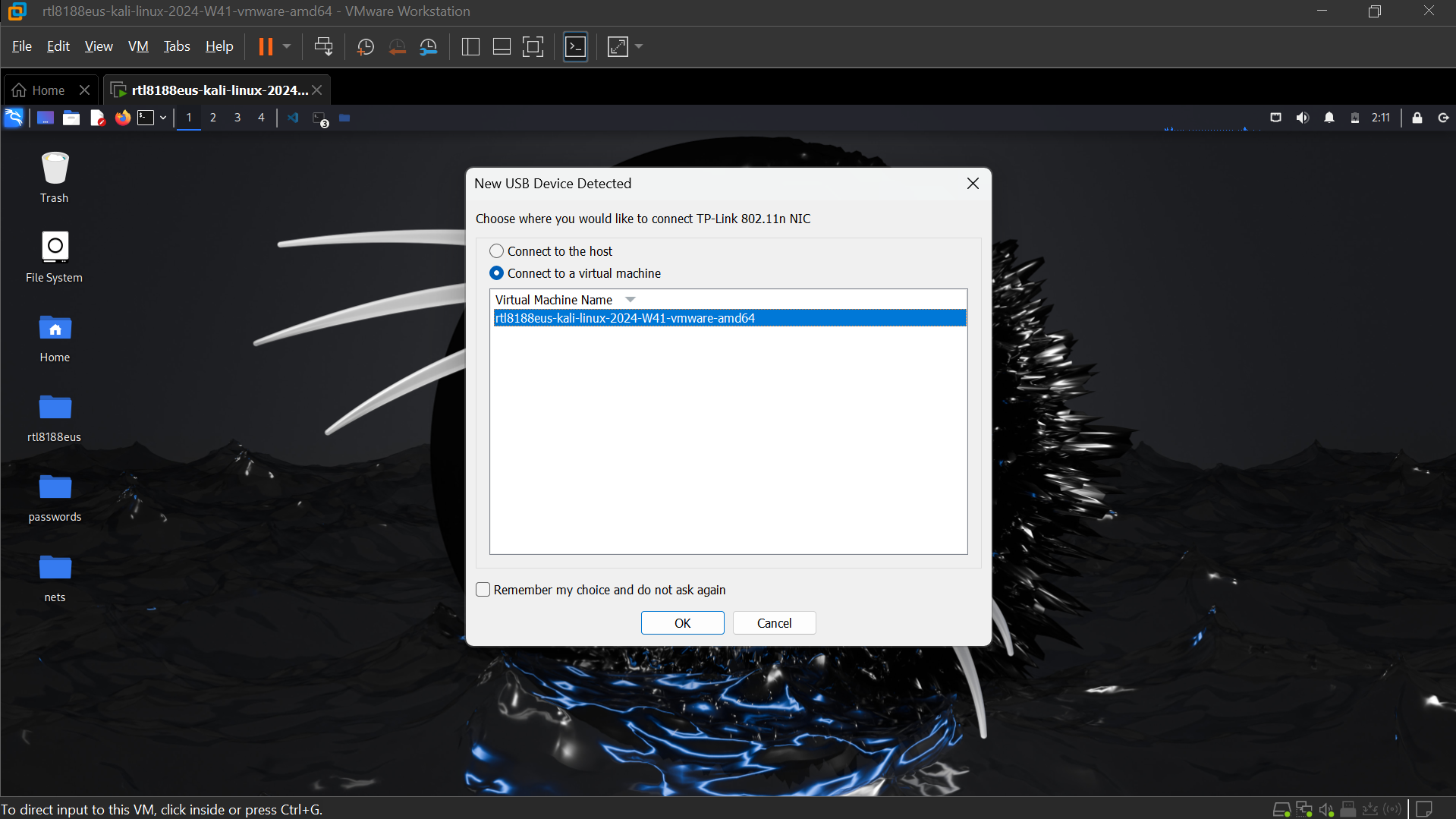1456x819 pixels.
Task: Click the VS Code taskbar icon
Action: pos(293,118)
